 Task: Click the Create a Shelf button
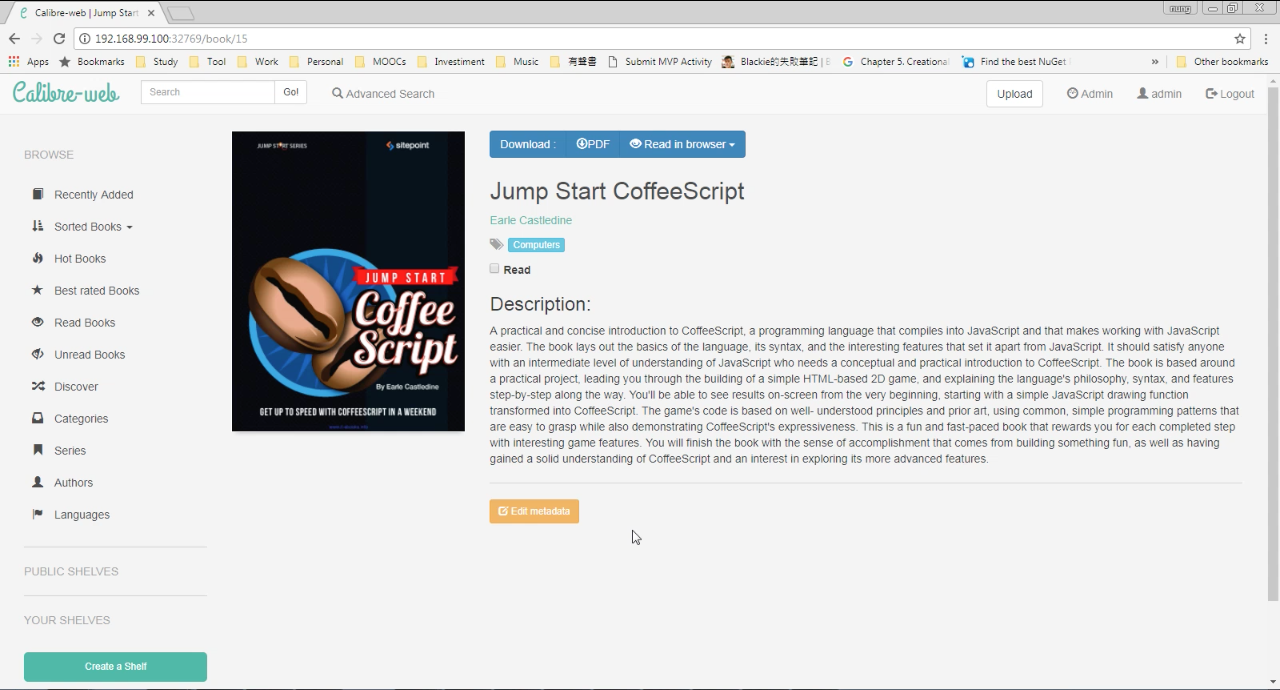click(115, 666)
